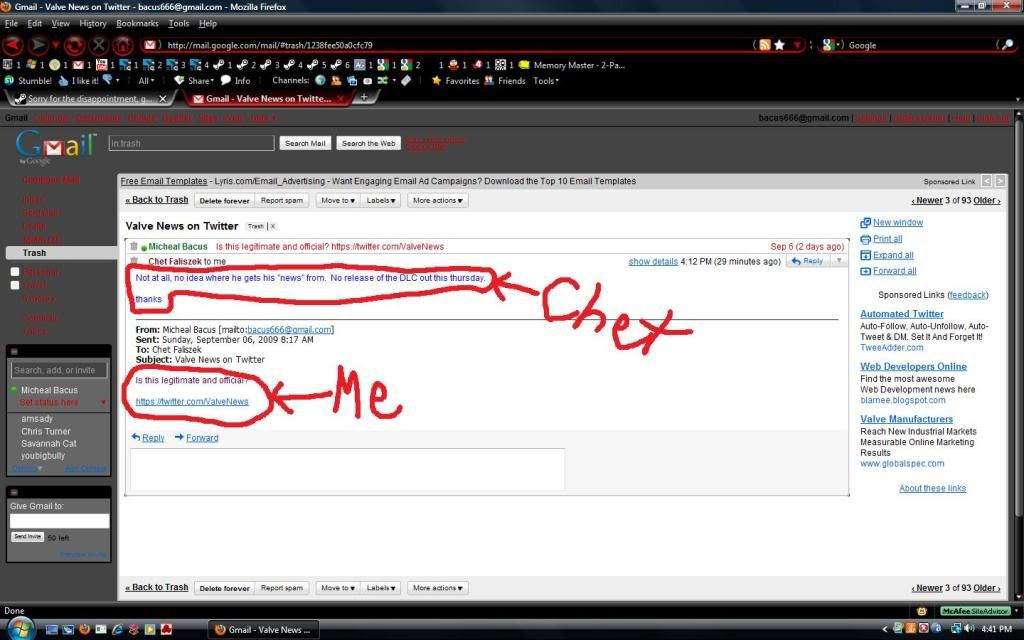Reload the page with the Refresh icon
The height and width of the screenshot is (640, 1024).
click(74, 45)
